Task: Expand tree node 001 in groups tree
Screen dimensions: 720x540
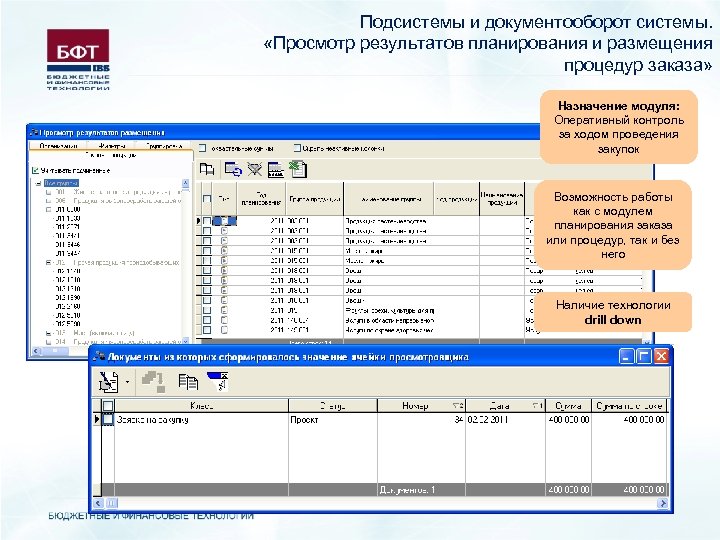Action: [x=48, y=192]
